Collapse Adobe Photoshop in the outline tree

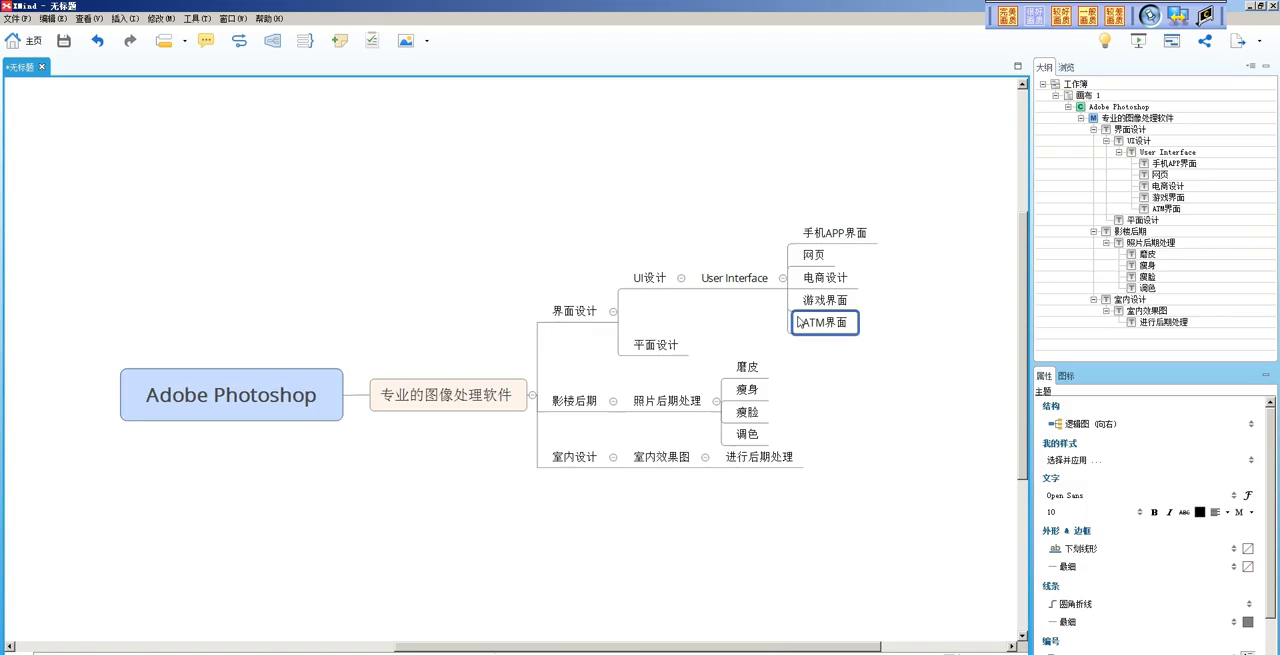pos(1068,107)
